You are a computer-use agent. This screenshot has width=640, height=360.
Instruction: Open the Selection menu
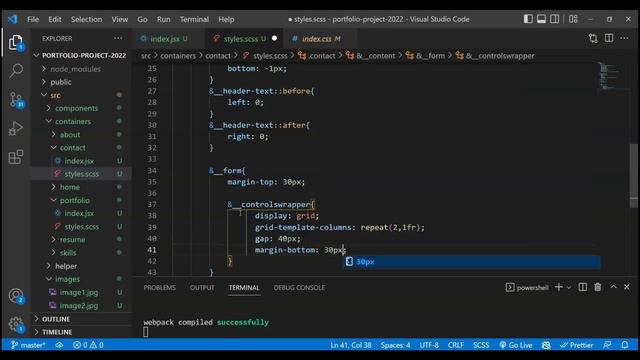pyautogui.click(x=86, y=19)
